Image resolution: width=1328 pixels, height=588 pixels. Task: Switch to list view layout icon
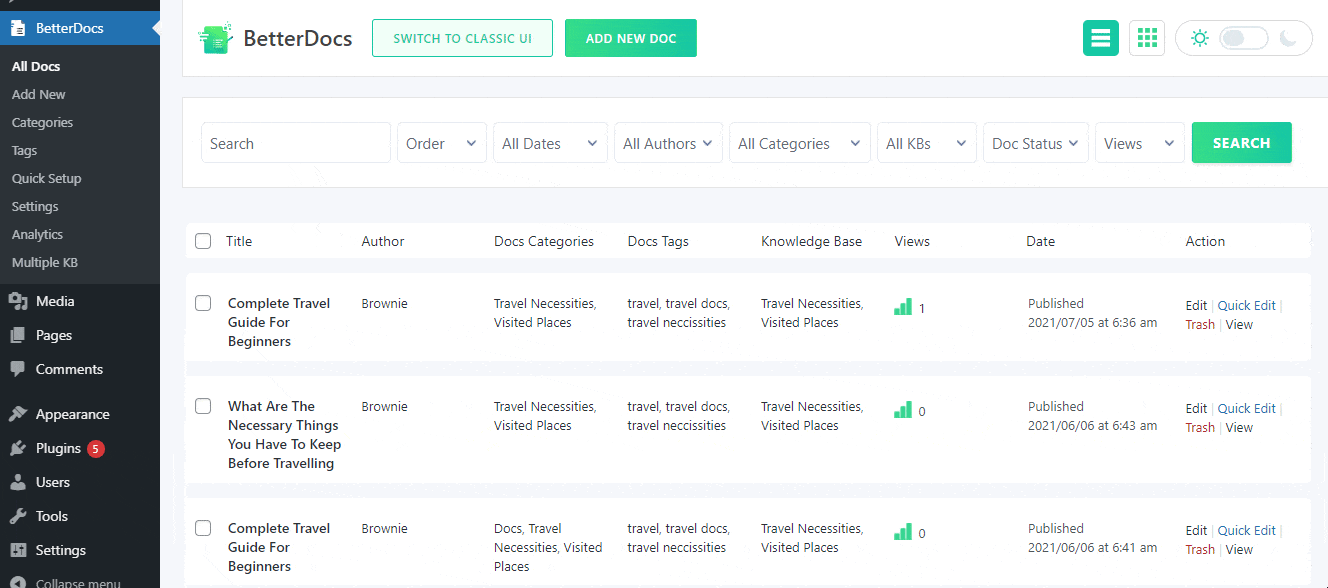point(1101,38)
